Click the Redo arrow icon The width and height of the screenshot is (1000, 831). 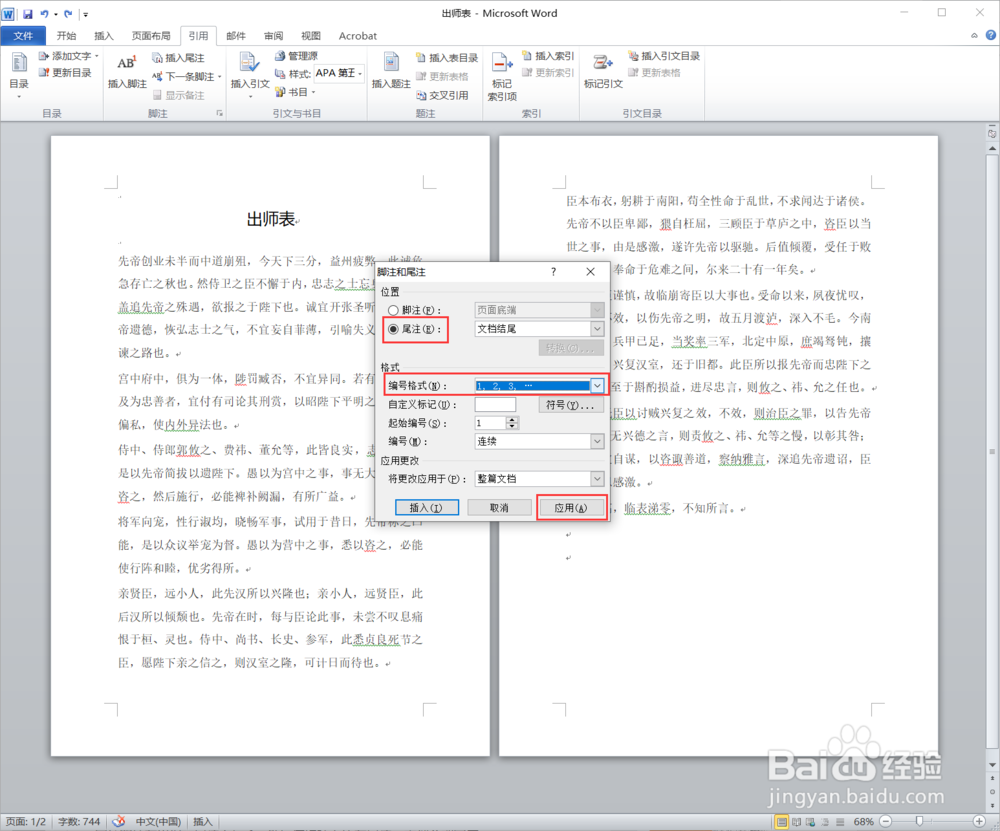point(68,13)
